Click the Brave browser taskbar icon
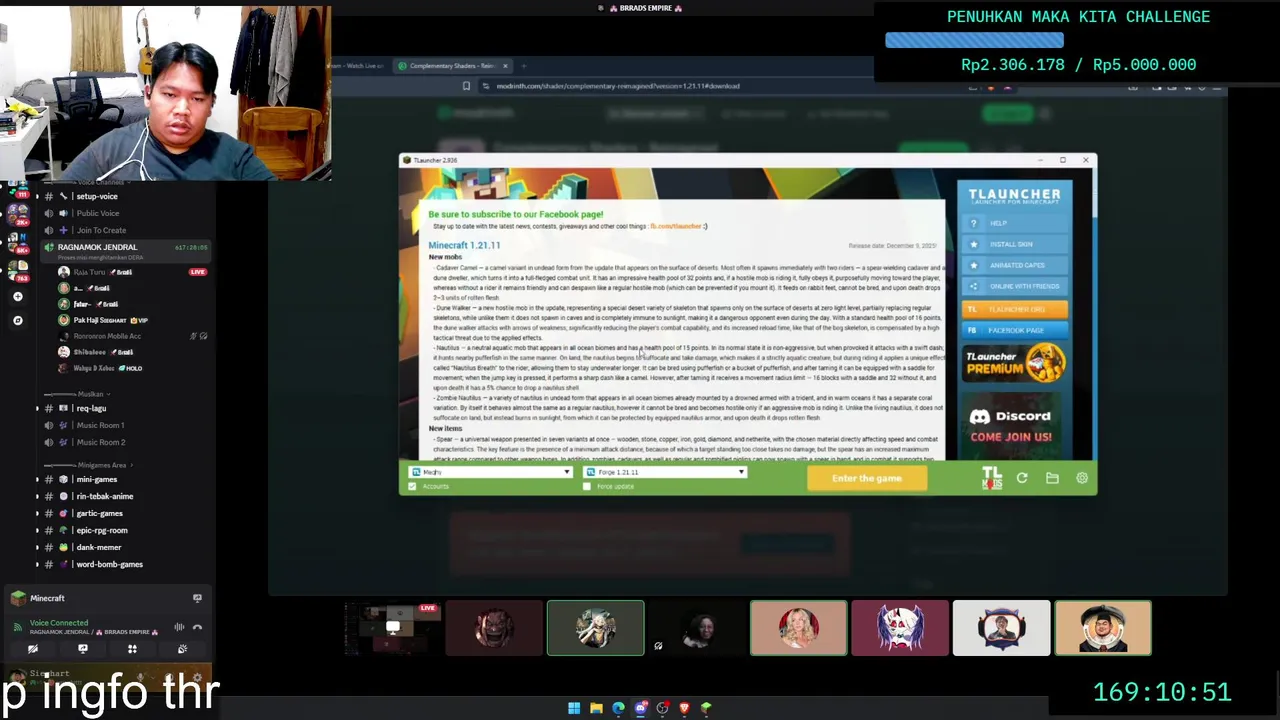1280x720 pixels. point(684,708)
